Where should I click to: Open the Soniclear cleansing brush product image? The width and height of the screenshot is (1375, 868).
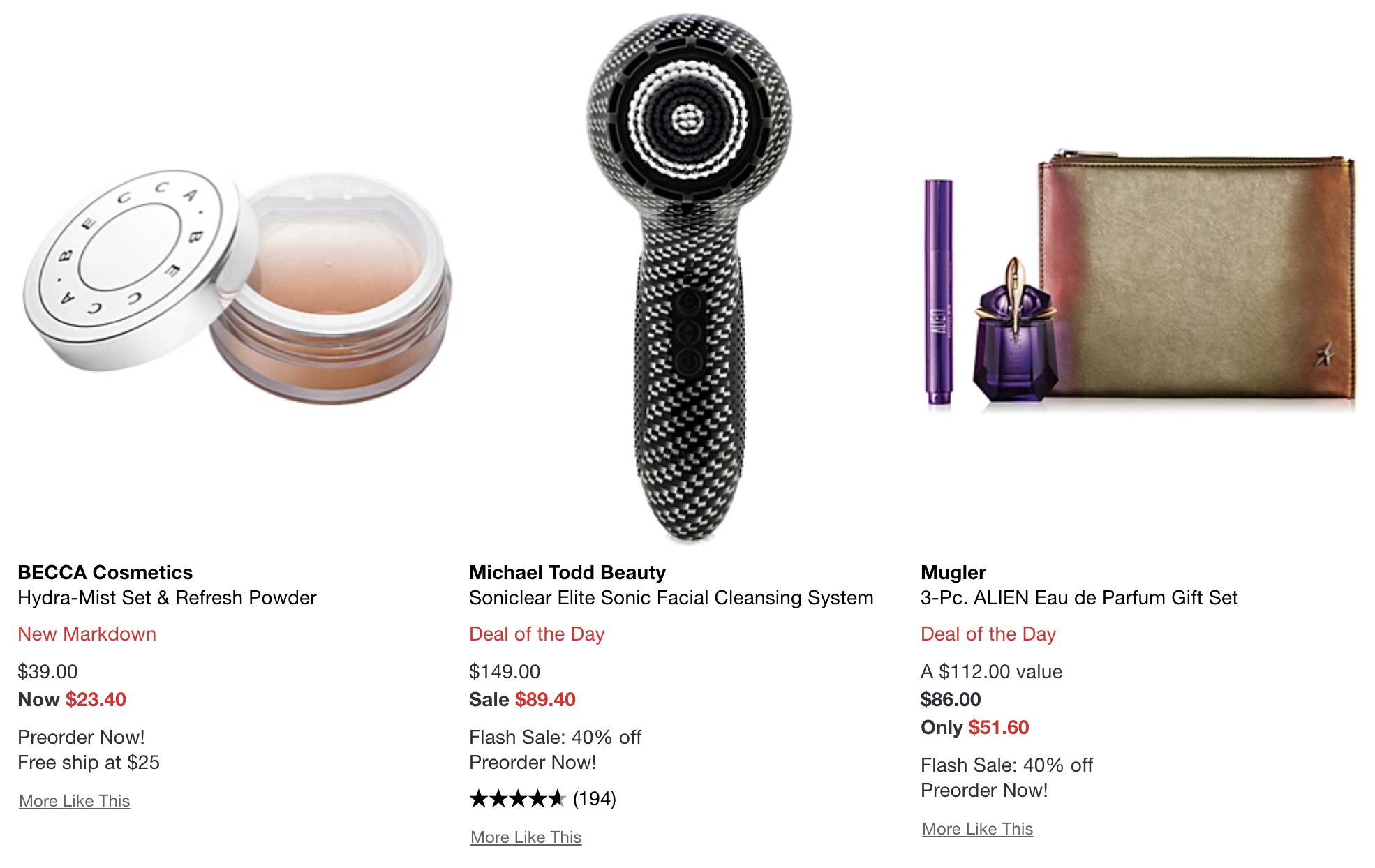[689, 277]
